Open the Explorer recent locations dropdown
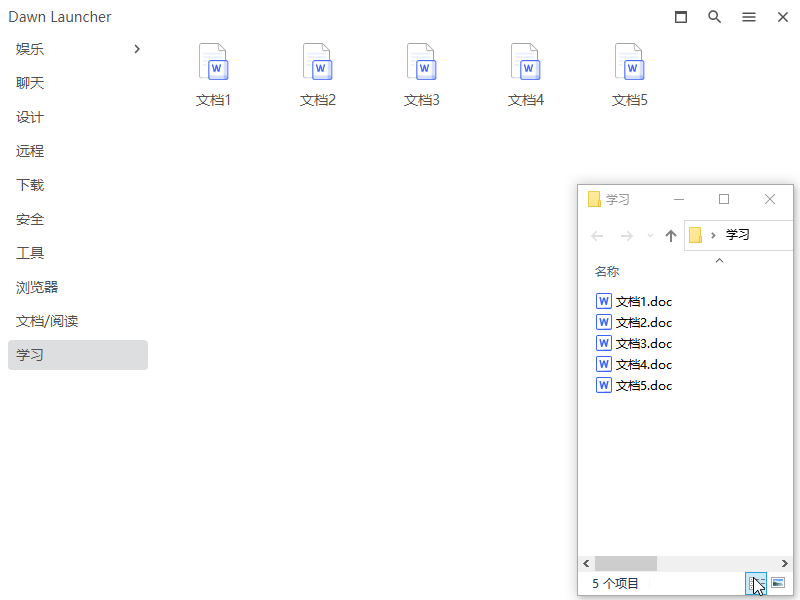This screenshot has width=800, height=600. [x=650, y=236]
